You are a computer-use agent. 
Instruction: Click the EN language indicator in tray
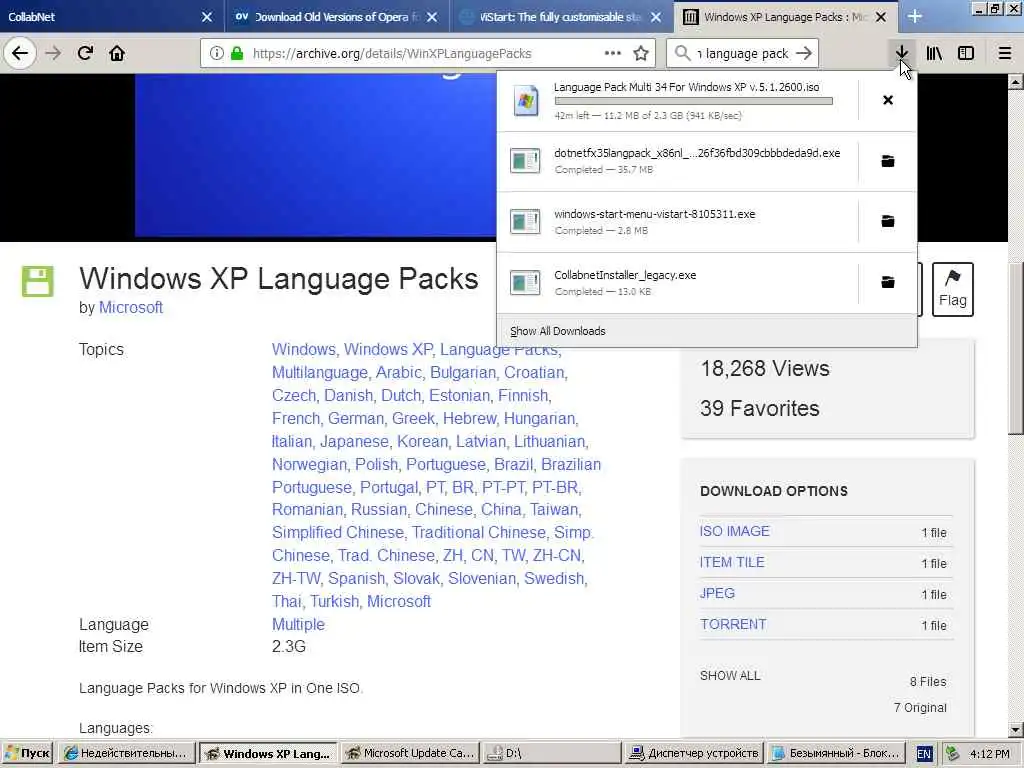point(924,754)
